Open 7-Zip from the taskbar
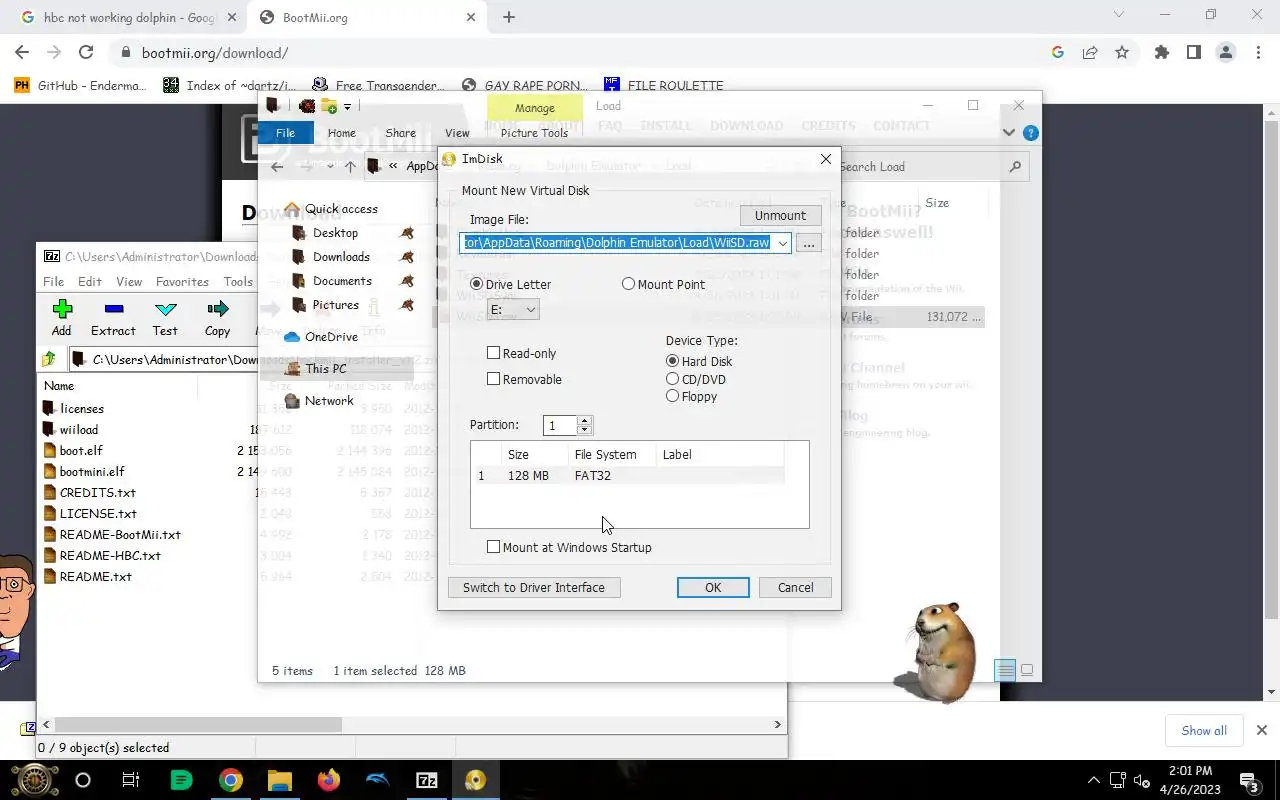 [427, 780]
